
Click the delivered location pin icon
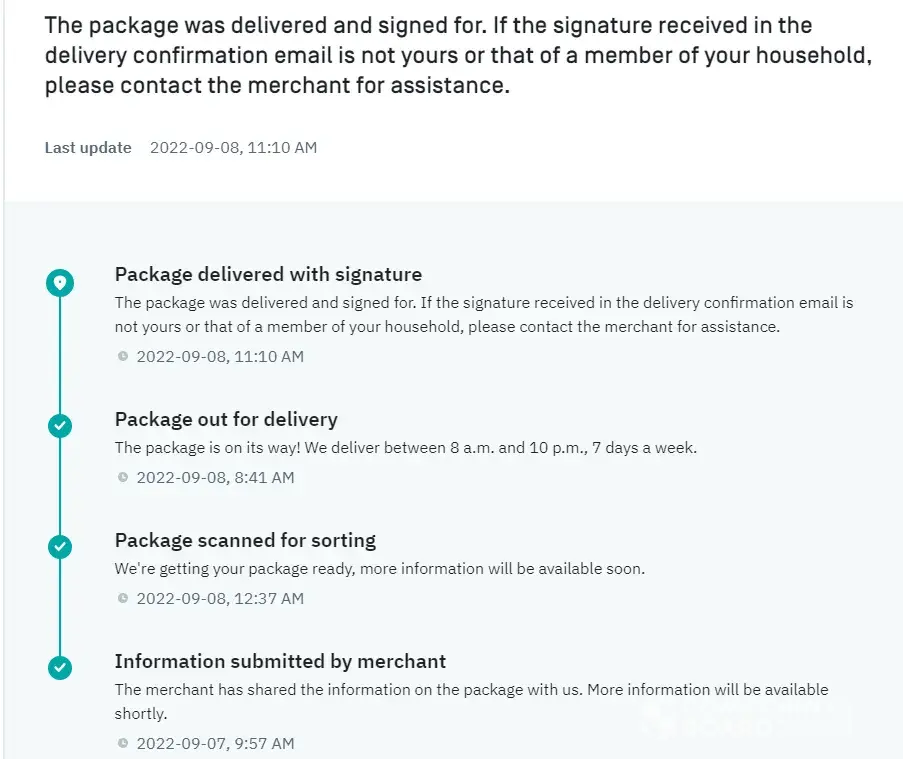click(x=60, y=284)
